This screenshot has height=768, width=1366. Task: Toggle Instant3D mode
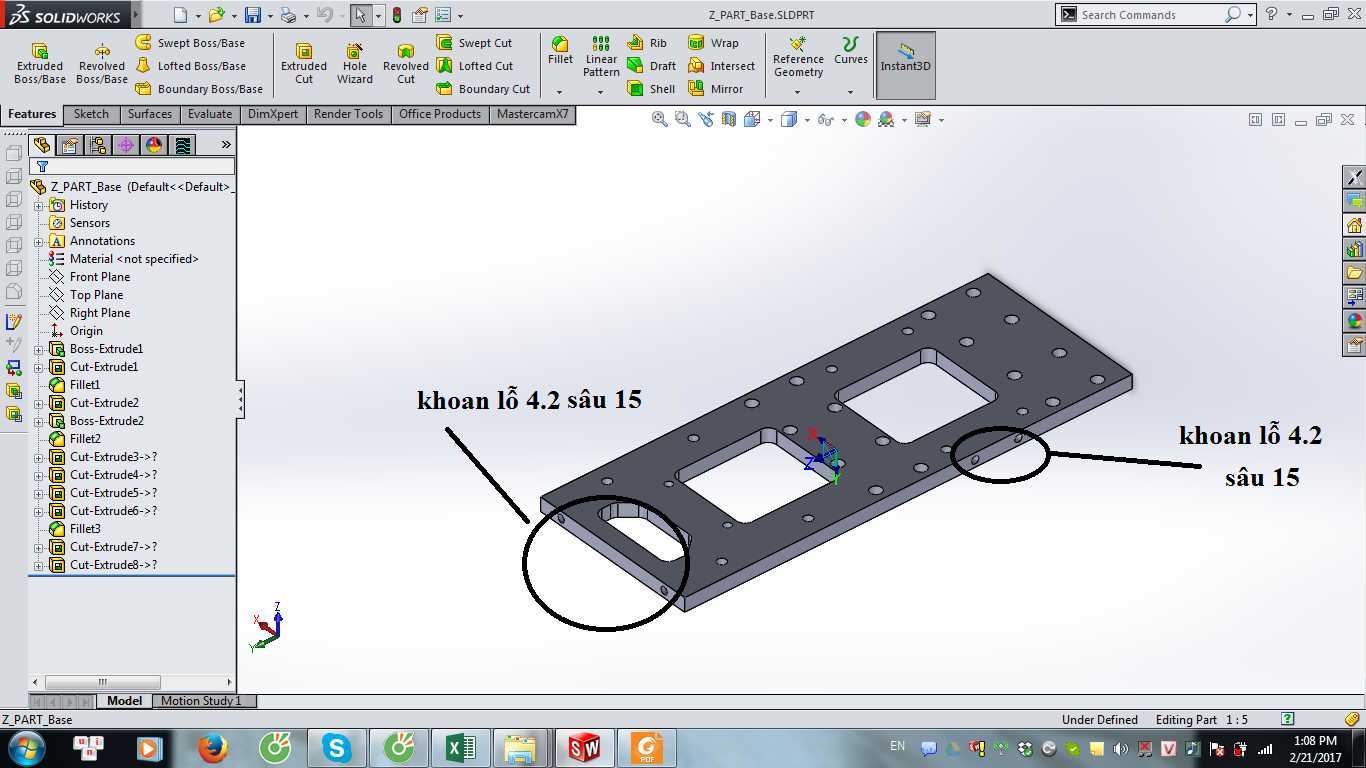coord(906,65)
